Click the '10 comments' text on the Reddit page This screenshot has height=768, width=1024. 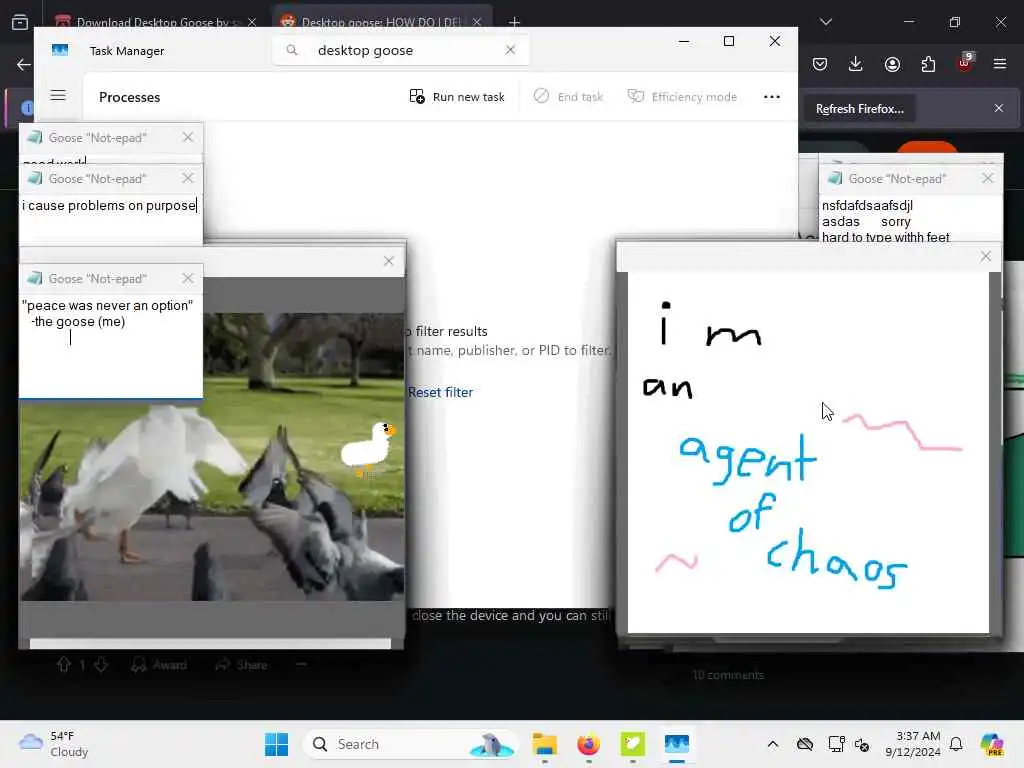coord(728,675)
